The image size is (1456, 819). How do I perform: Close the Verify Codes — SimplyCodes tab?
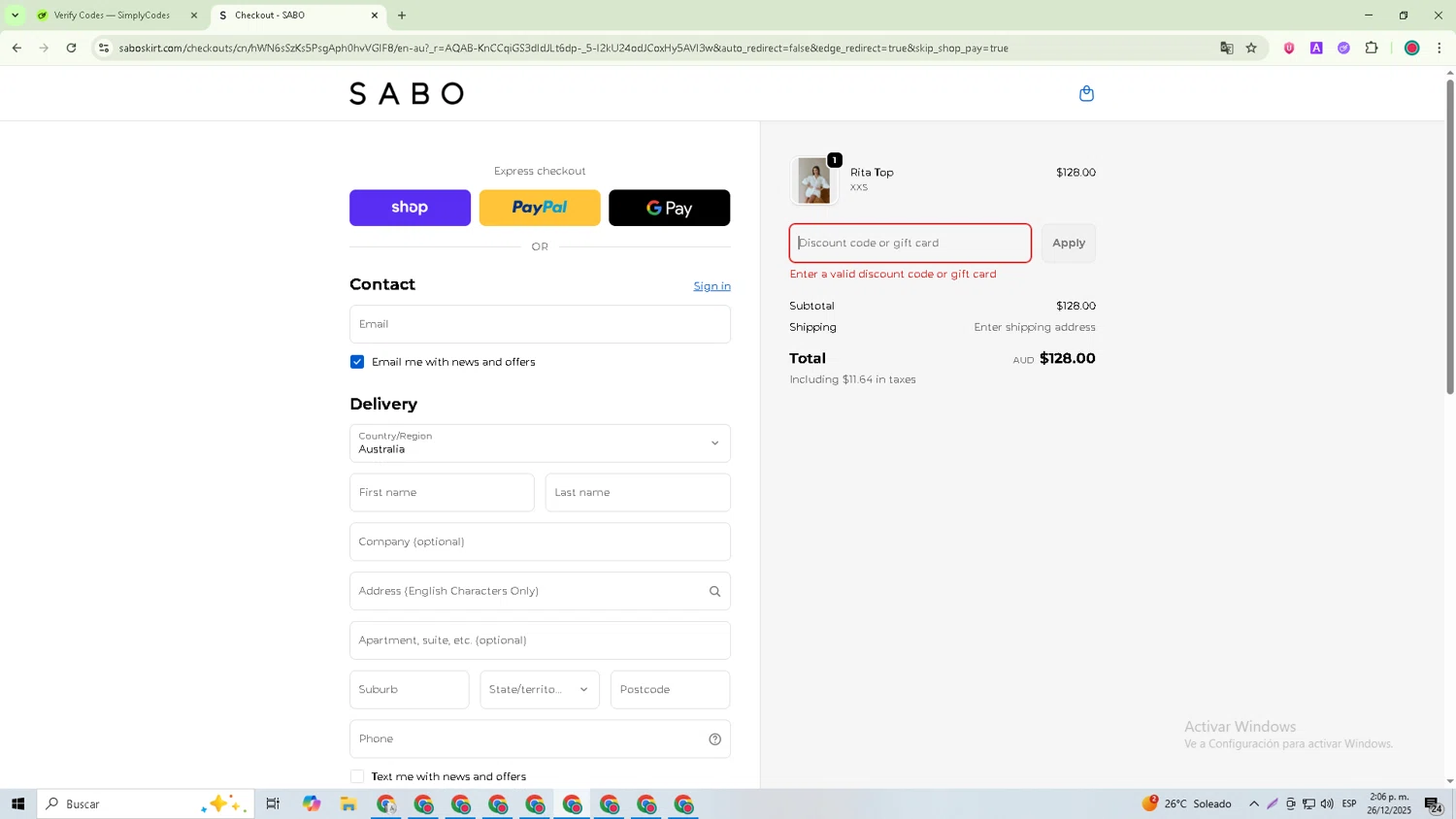click(x=193, y=16)
